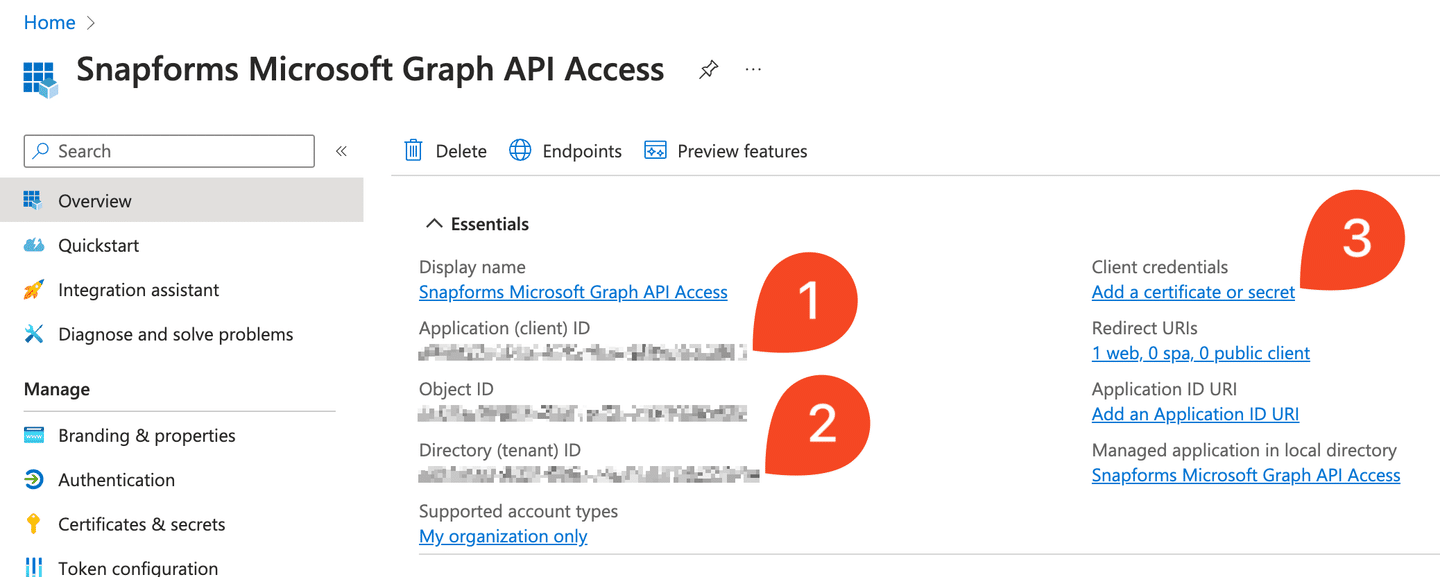Click Add an Application ID URI
1440x577 pixels.
[x=1195, y=414]
